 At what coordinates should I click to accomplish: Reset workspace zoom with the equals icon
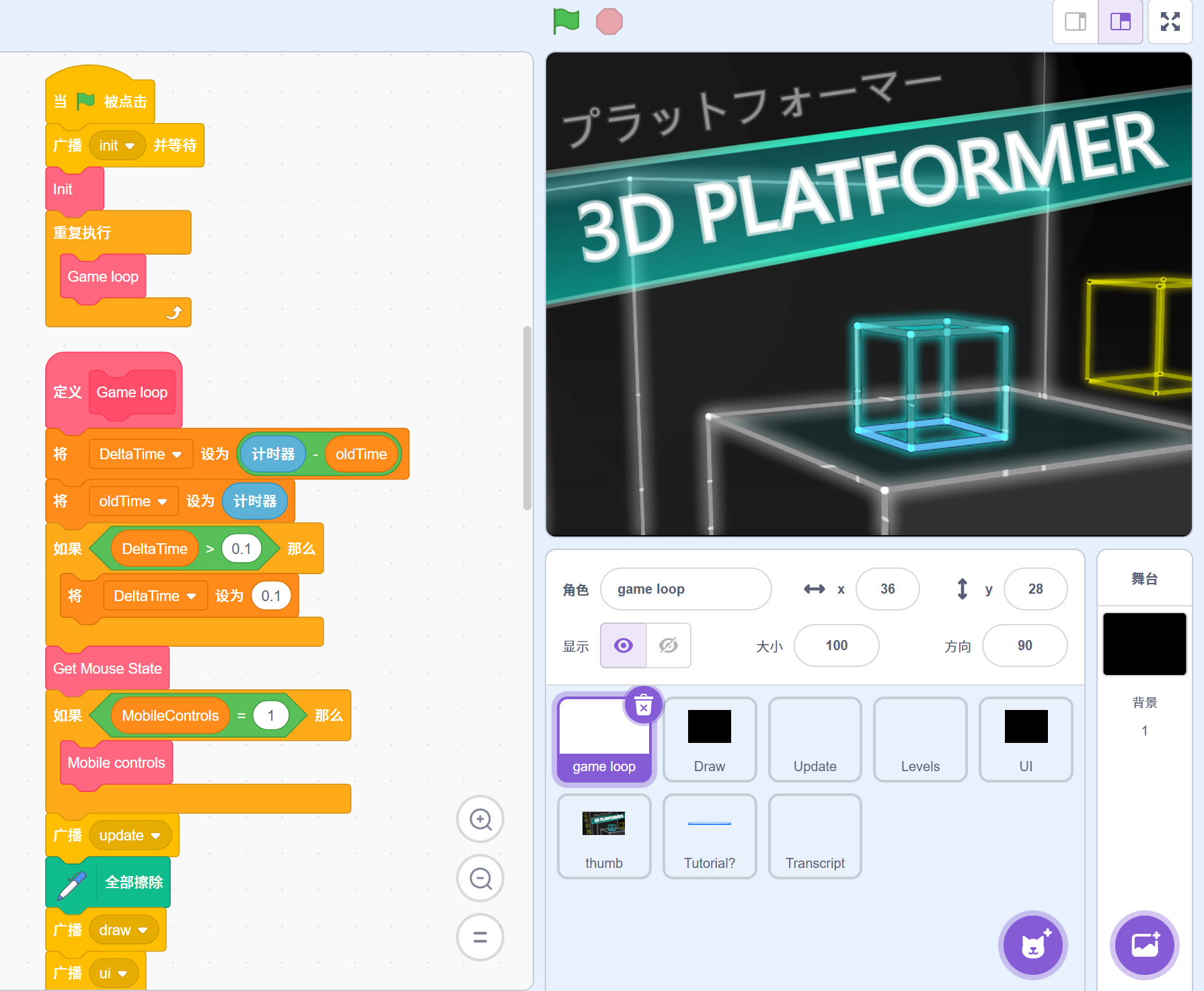(x=480, y=937)
